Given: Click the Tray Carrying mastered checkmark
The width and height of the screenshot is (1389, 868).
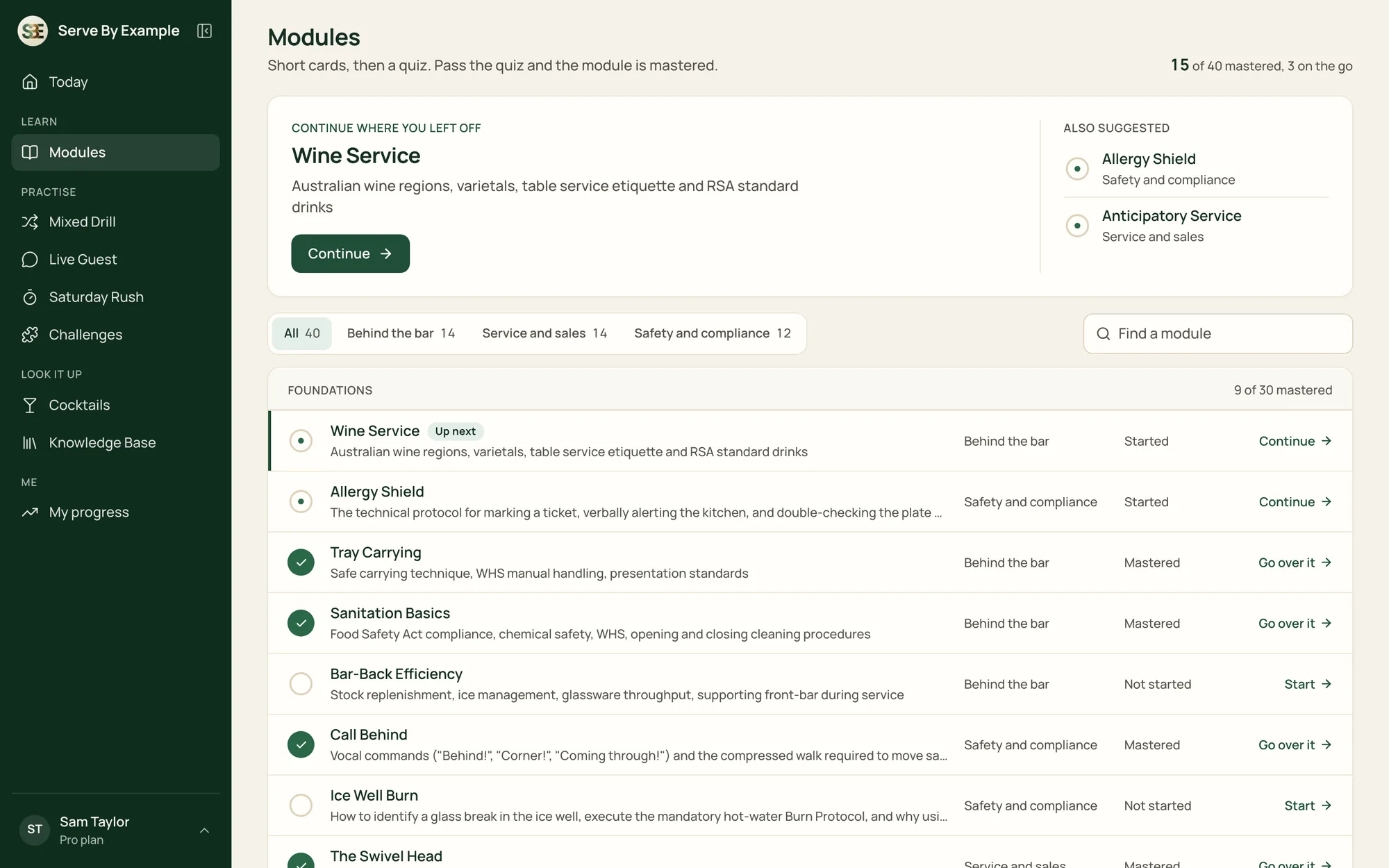Looking at the screenshot, I should coord(301,562).
